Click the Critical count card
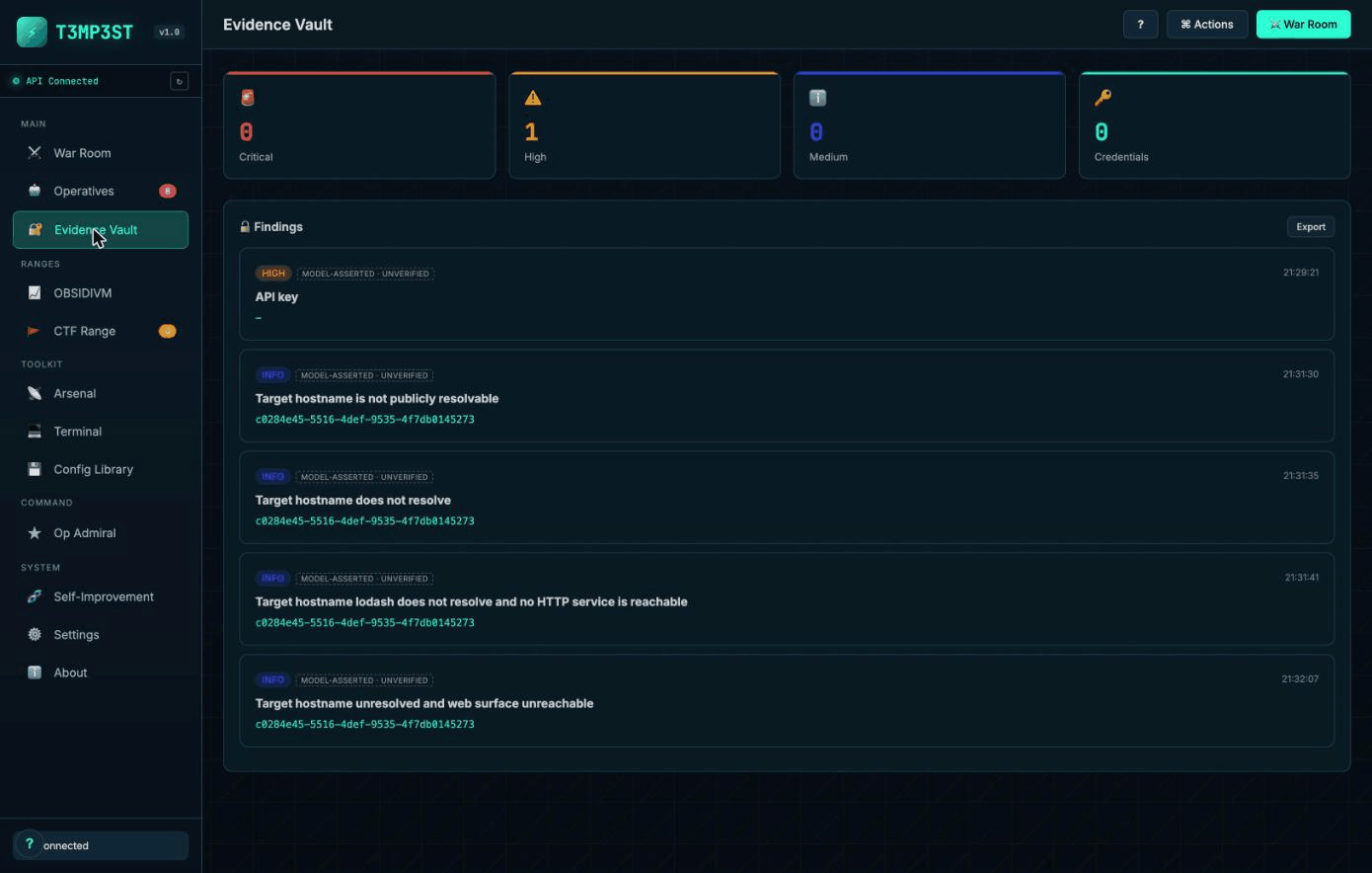 [x=359, y=125]
